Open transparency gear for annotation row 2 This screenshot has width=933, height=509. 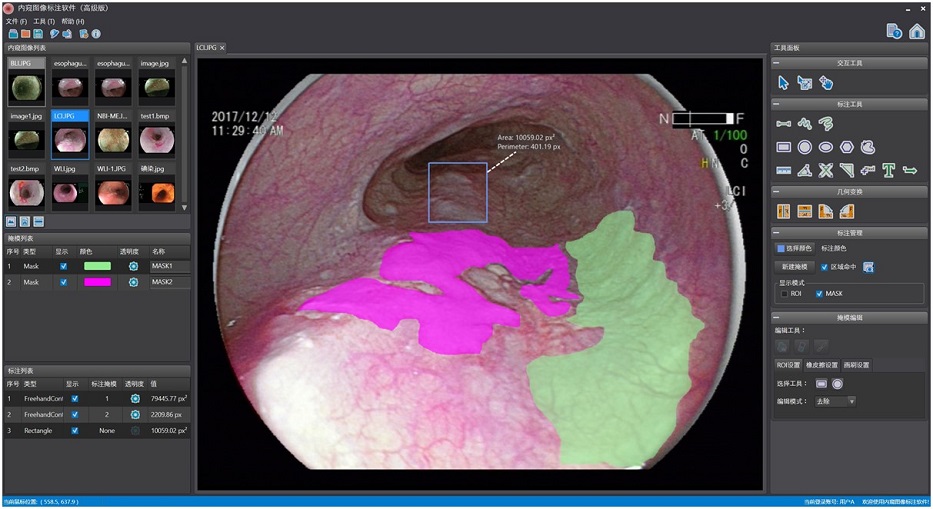click(x=135, y=414)
